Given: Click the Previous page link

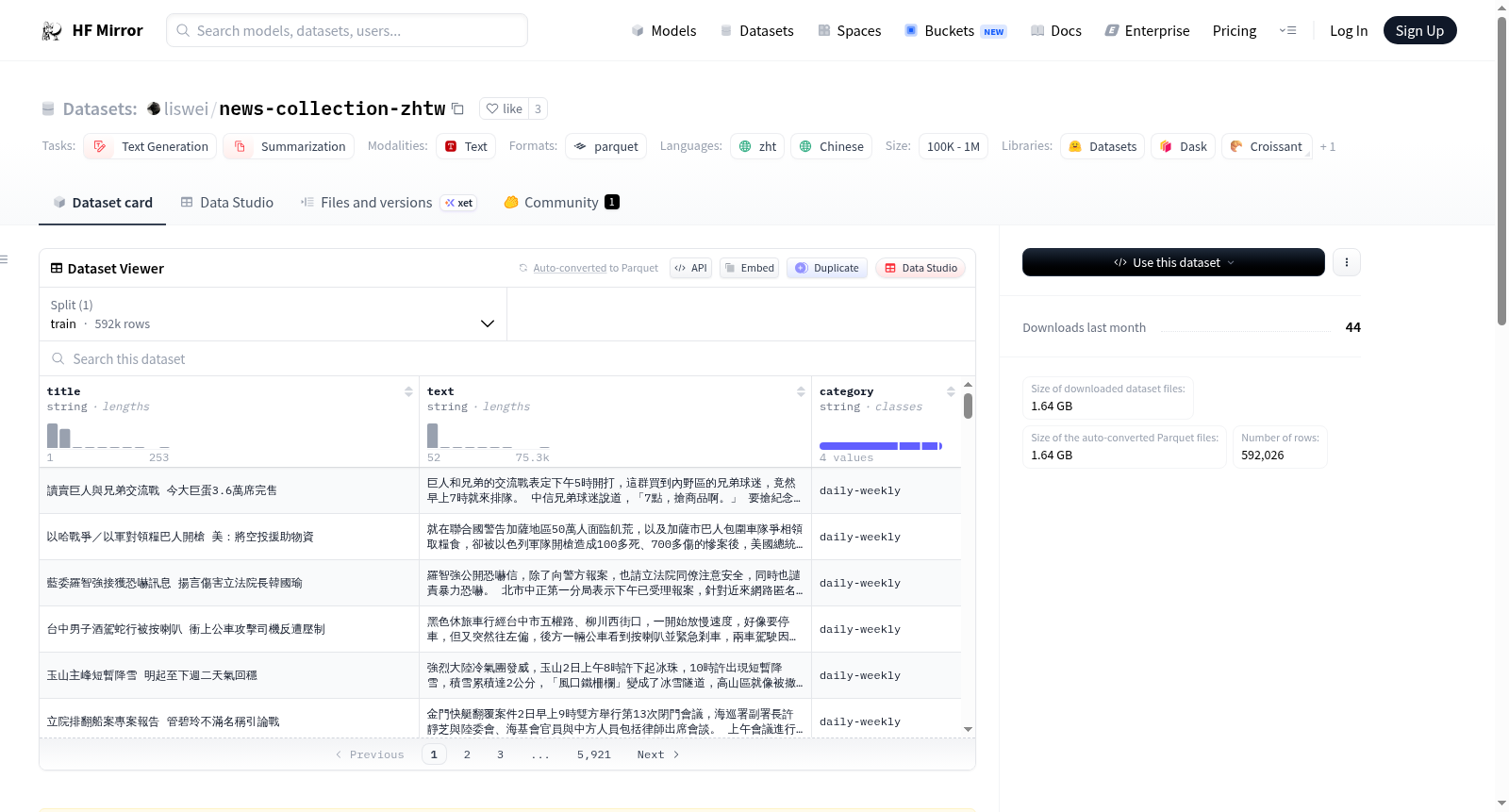Looking at the screenshot, I should [370, 754].
